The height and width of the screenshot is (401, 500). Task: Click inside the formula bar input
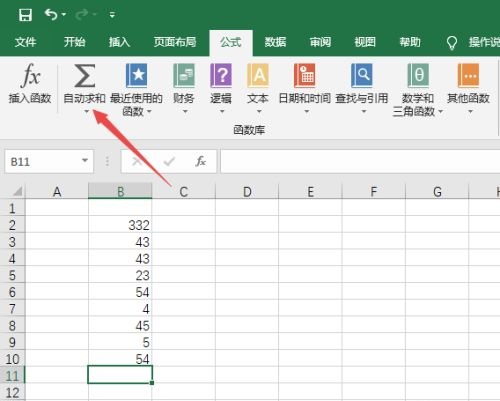click(360, 162)
